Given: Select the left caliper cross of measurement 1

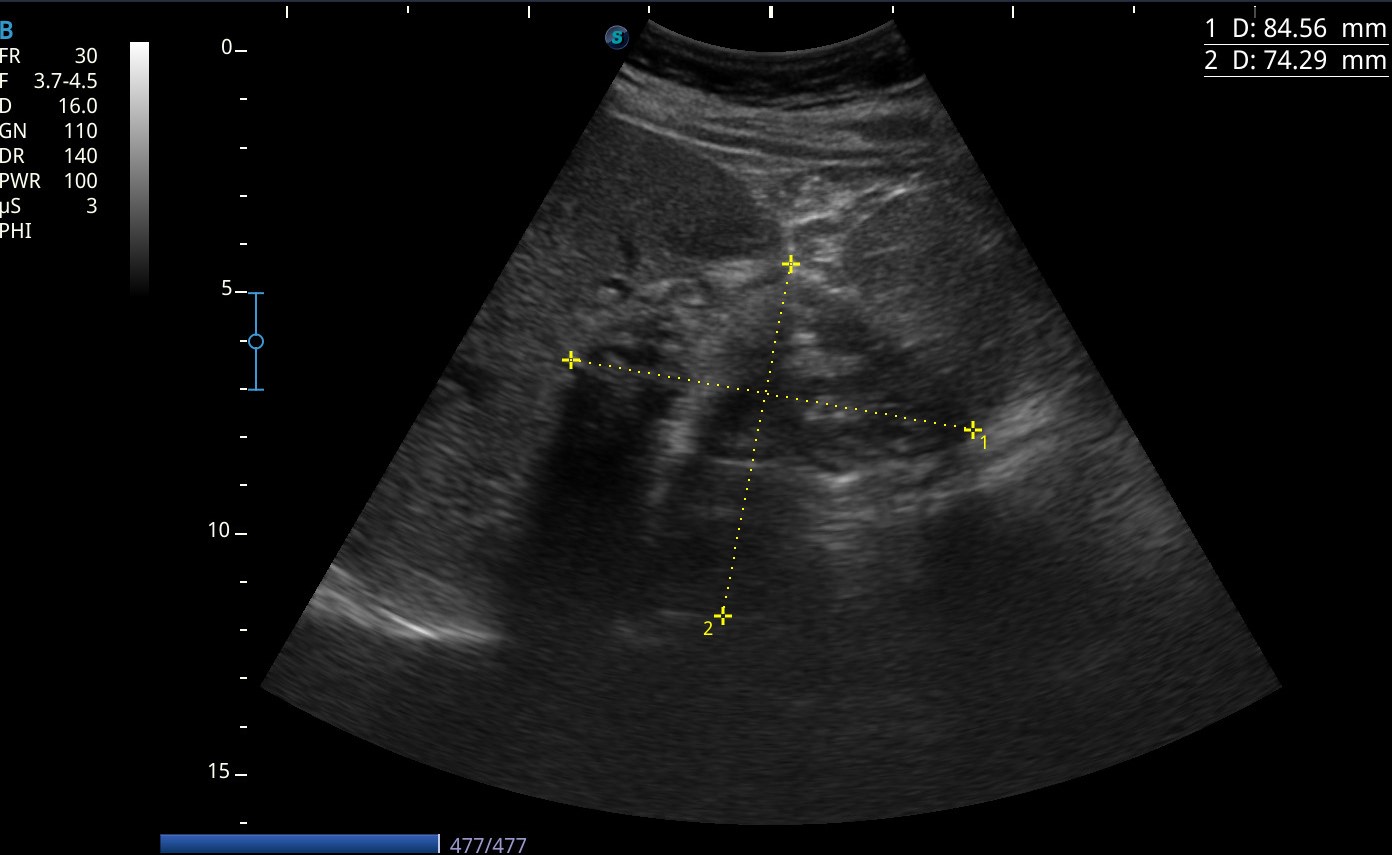Looking at the screenshot, I should point(571,359).
